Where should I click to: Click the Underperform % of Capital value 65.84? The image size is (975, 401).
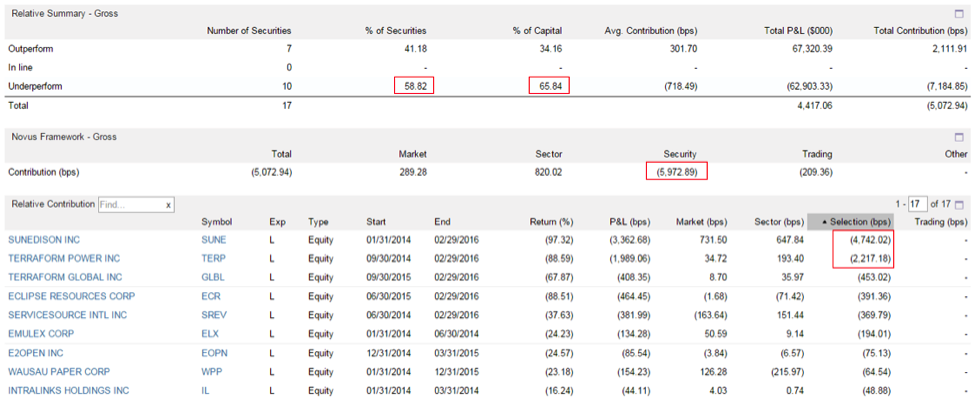(x=550, y=86)
